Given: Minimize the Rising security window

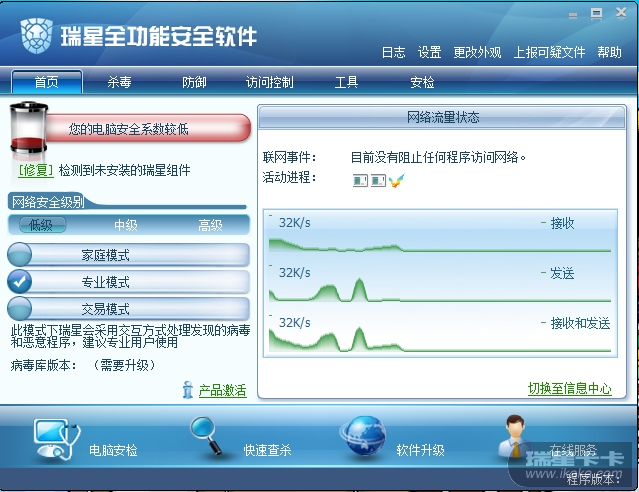Looking at the screenshot, I should click(573, 15).
